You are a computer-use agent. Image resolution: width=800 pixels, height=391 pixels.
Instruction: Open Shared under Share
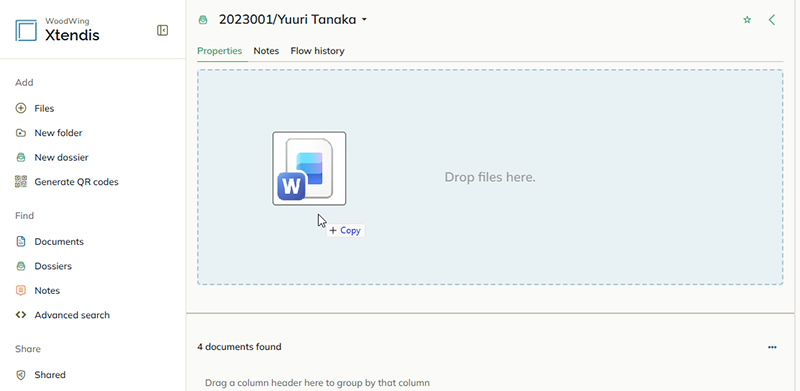50,375
